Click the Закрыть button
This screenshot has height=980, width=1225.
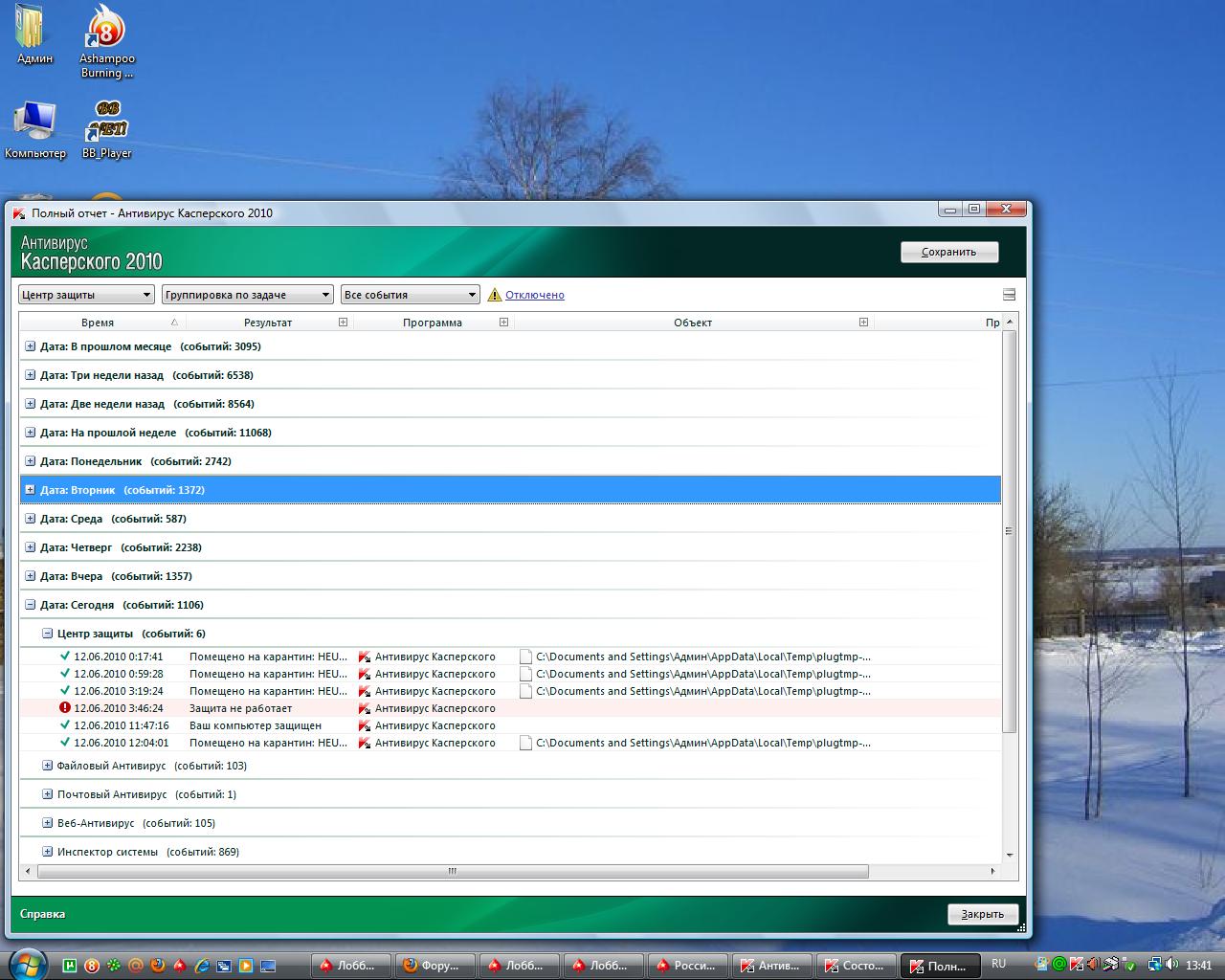983,914
